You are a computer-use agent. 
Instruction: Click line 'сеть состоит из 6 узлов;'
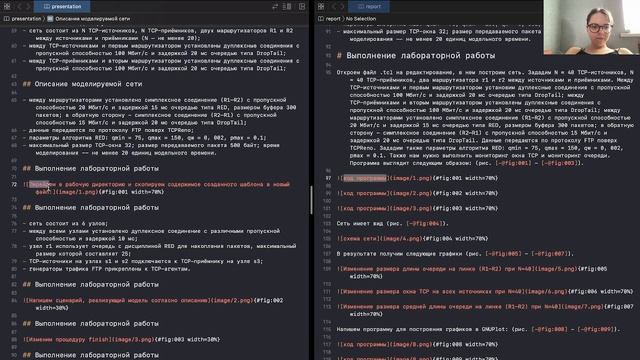(65, 224)
